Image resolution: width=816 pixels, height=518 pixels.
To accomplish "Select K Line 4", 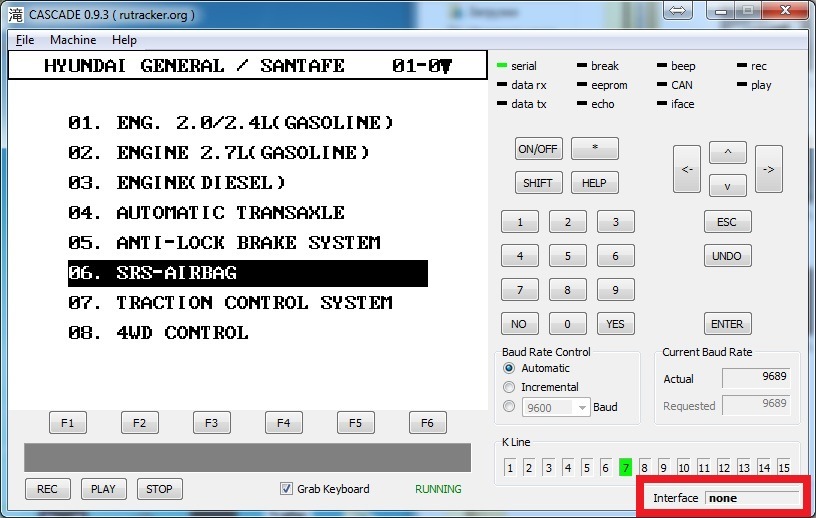I will [568, 468].
